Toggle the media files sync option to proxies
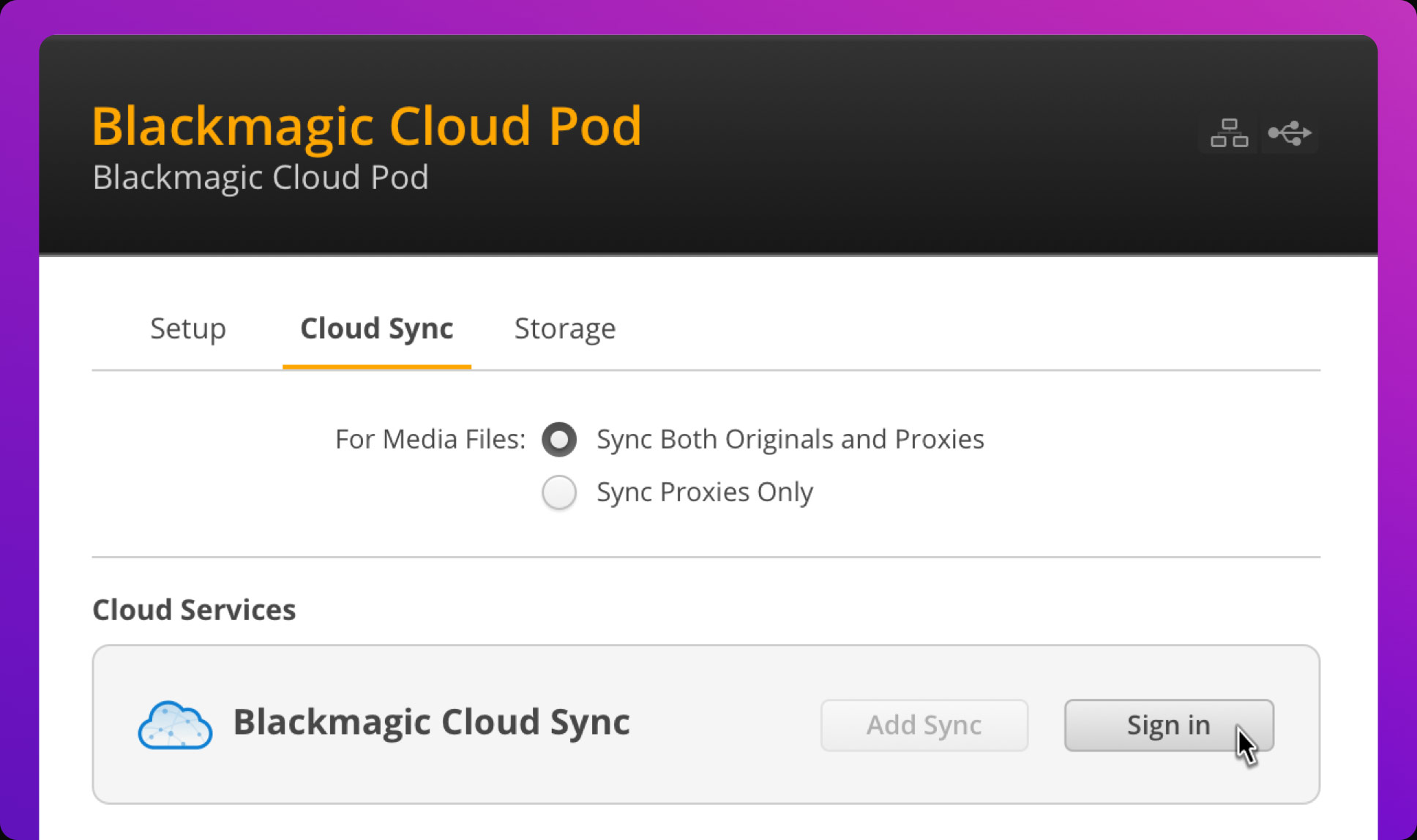This screenshot has height=840, width=1417. (x=559, y=492)
